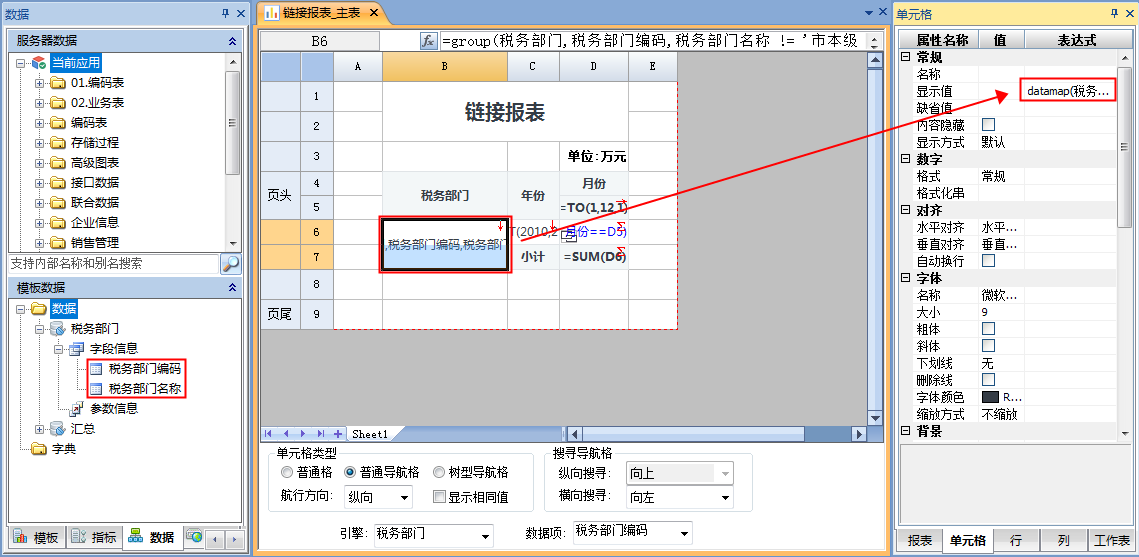1139x557 pixels.
Task: Collapse the 服务器数据 section chevron
Action: 232,41
